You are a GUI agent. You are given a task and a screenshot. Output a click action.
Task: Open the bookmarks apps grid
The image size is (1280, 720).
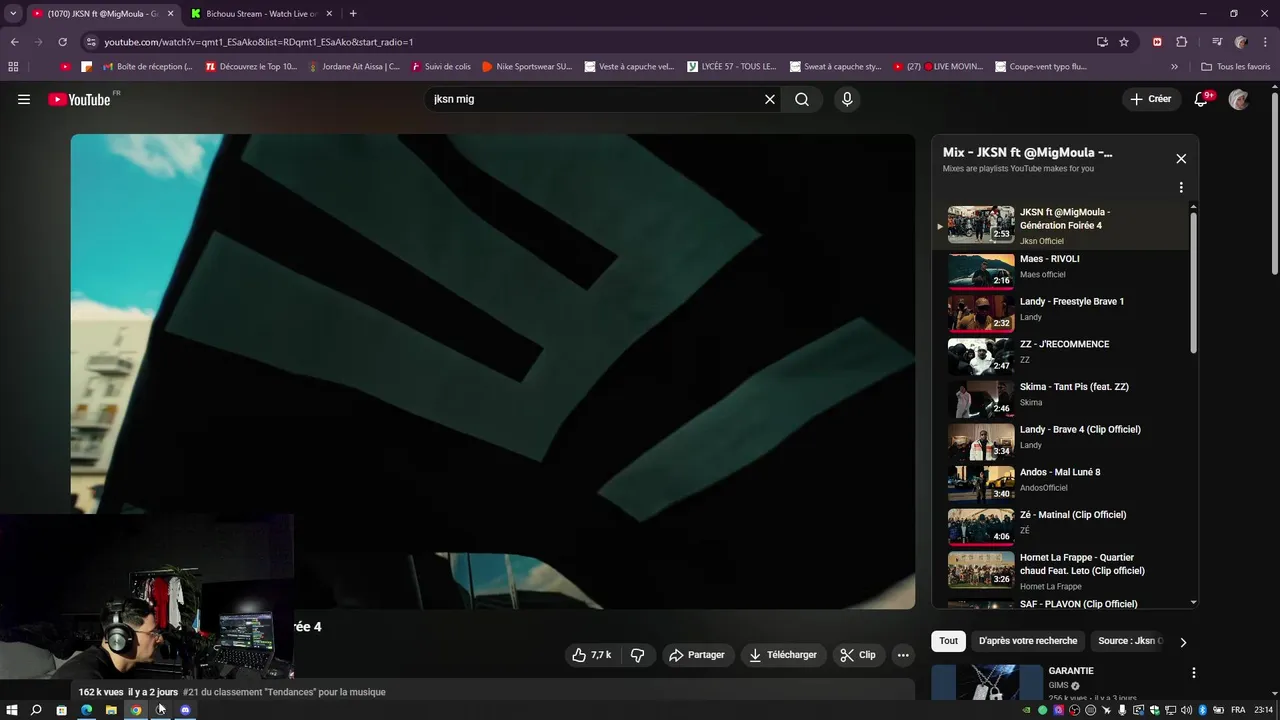pos(13,67)
